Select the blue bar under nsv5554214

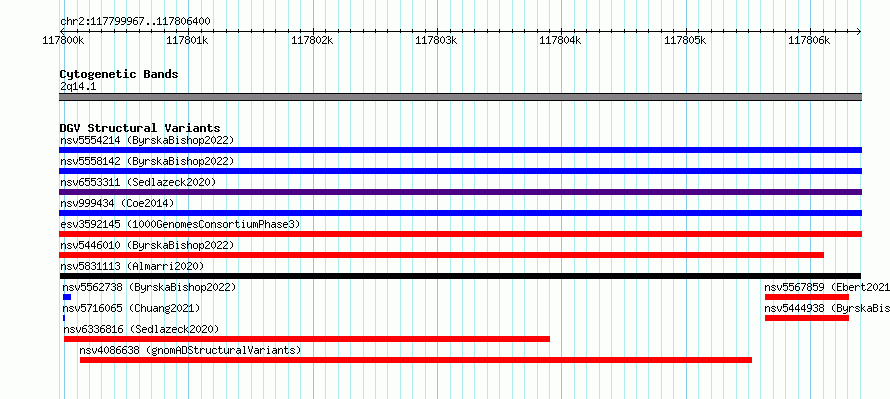click(460, 150)
